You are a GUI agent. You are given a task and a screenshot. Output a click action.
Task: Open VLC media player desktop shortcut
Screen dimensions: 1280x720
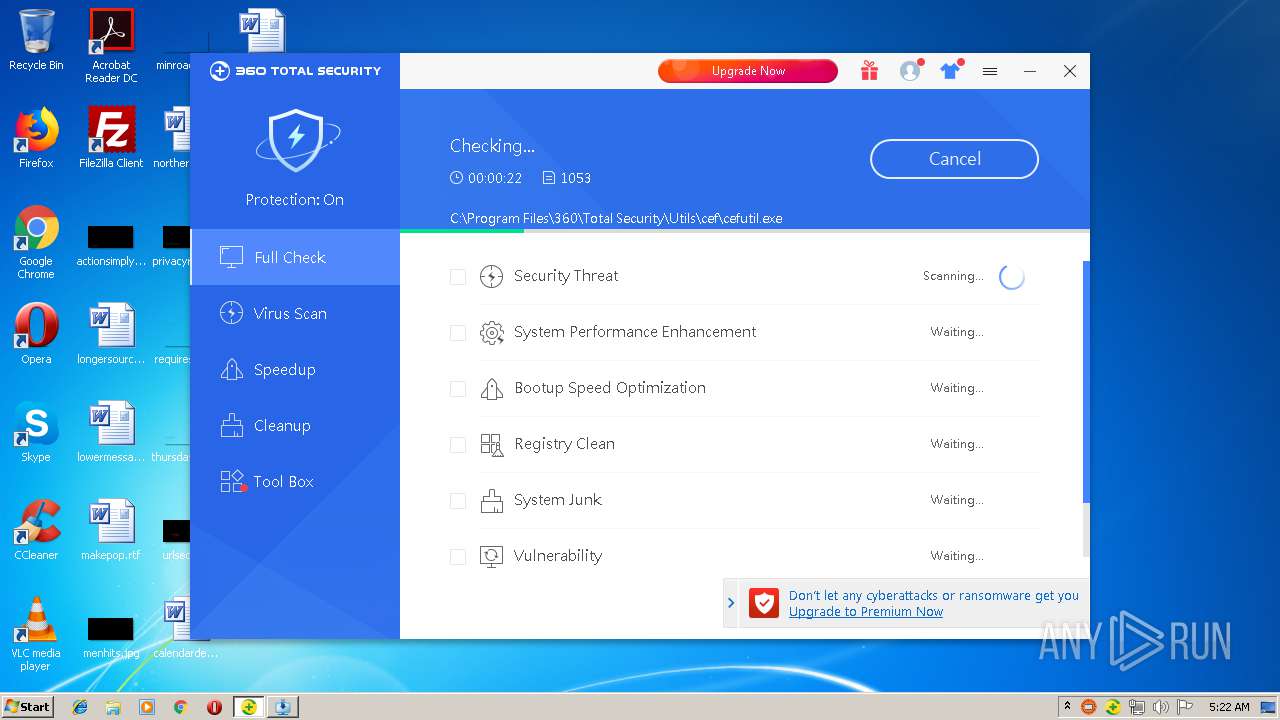[x=36, y=634]
